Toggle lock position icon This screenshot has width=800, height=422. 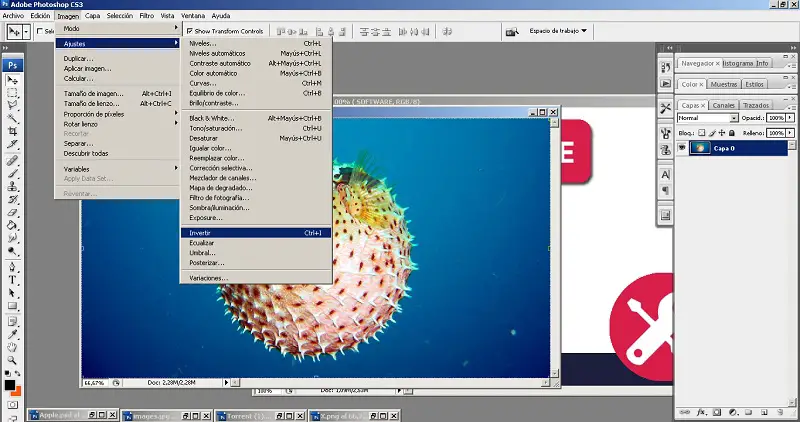[x=722, y=133]
